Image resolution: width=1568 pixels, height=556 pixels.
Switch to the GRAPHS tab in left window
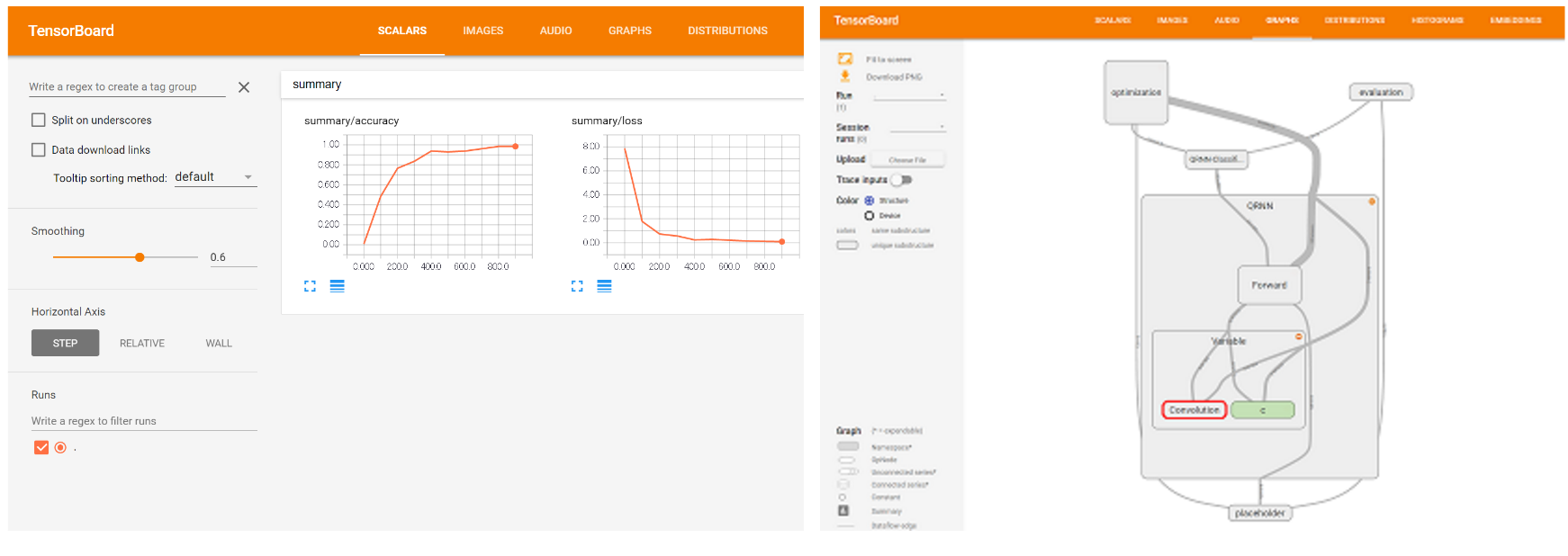pyautogui.click(x=630, y=31)
